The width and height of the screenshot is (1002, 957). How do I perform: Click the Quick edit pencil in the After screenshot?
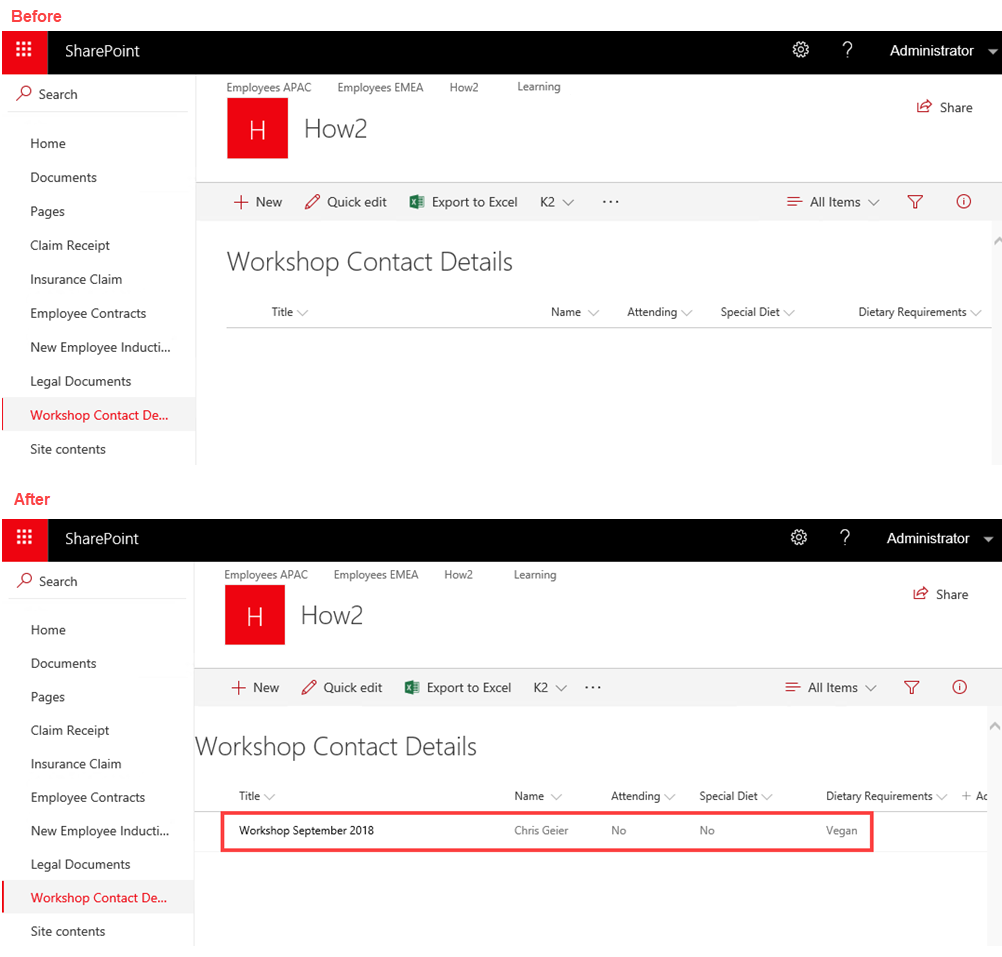342,687
